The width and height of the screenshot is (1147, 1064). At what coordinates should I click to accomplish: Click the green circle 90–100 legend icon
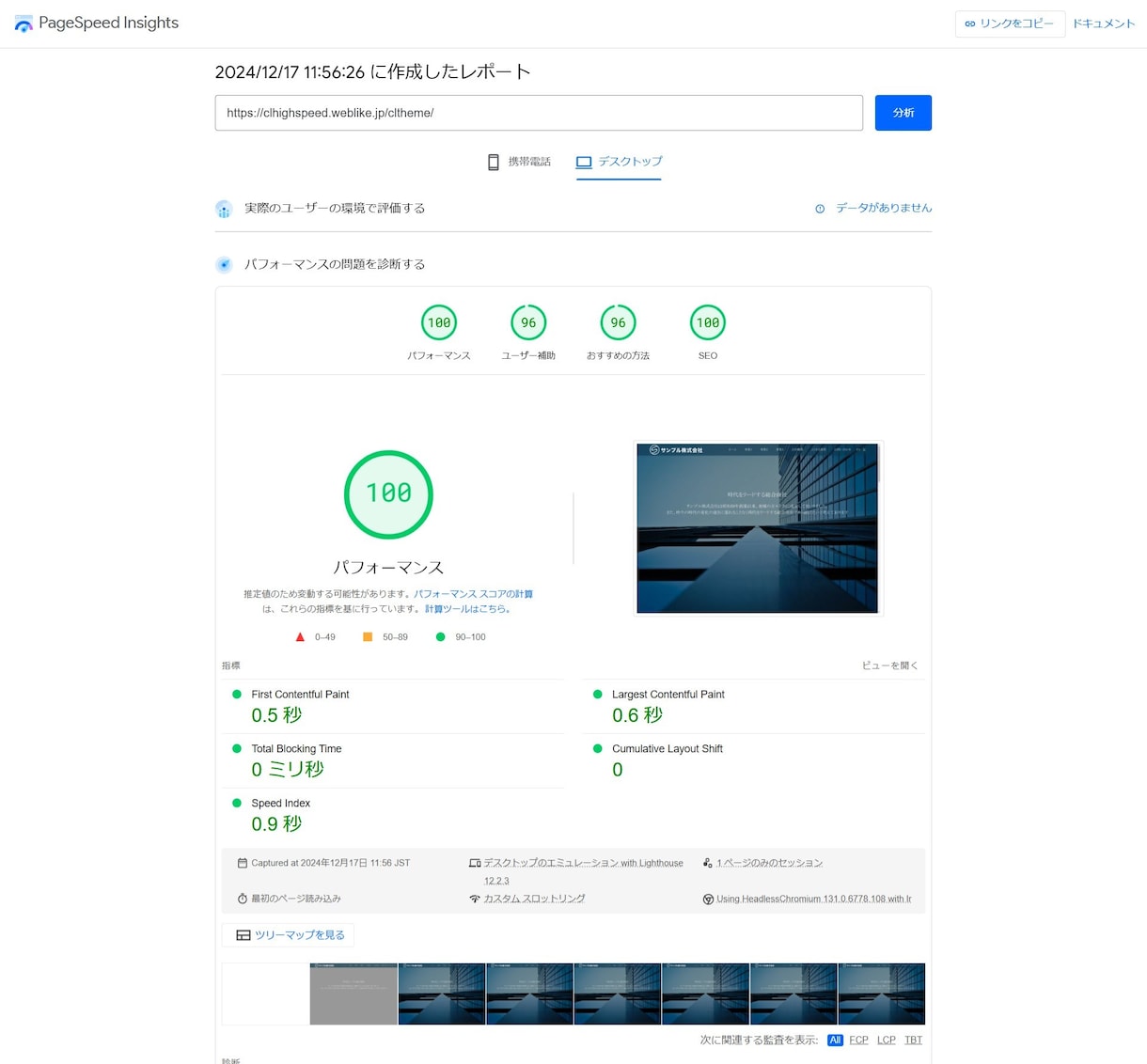[x=440, y=637]
